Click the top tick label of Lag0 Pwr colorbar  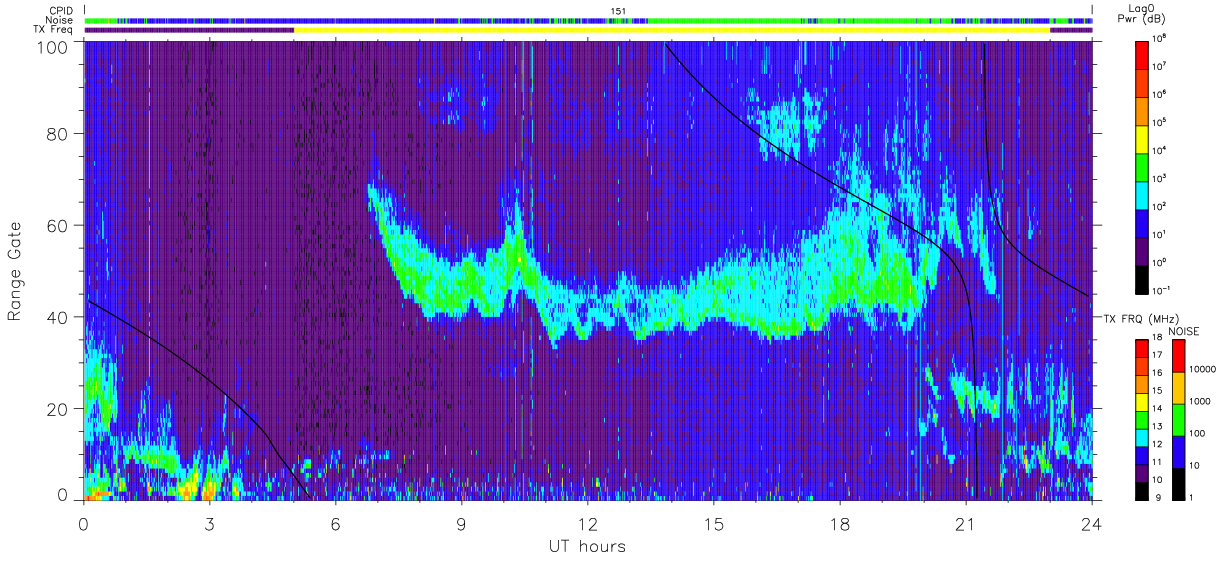coord(1162,38)
